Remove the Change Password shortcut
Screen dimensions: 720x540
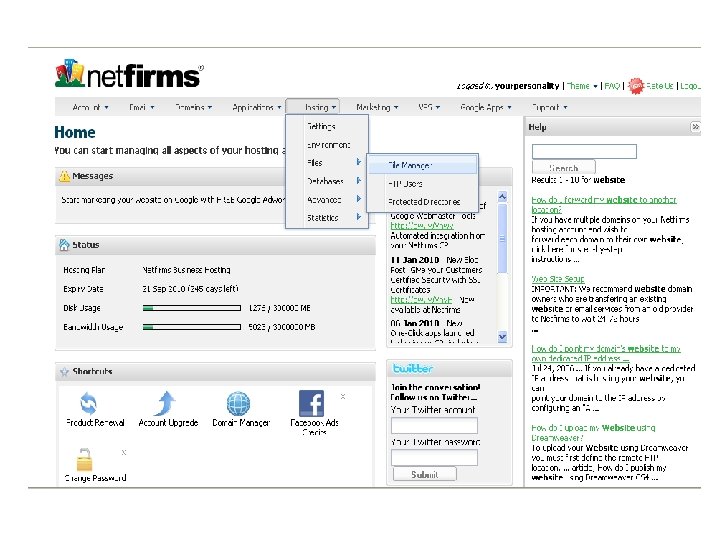124,452
